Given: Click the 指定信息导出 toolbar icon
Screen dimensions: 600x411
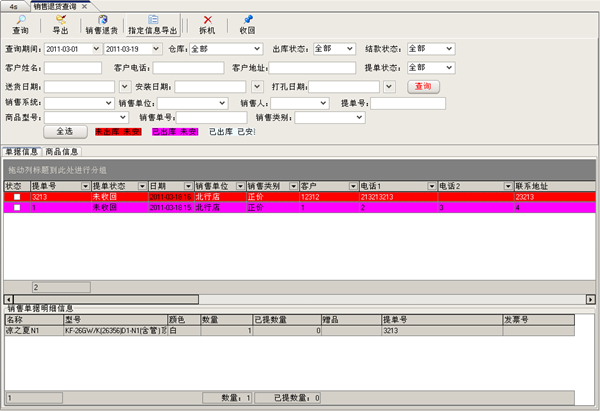Looking at the screenshot, I should point(152,24).
